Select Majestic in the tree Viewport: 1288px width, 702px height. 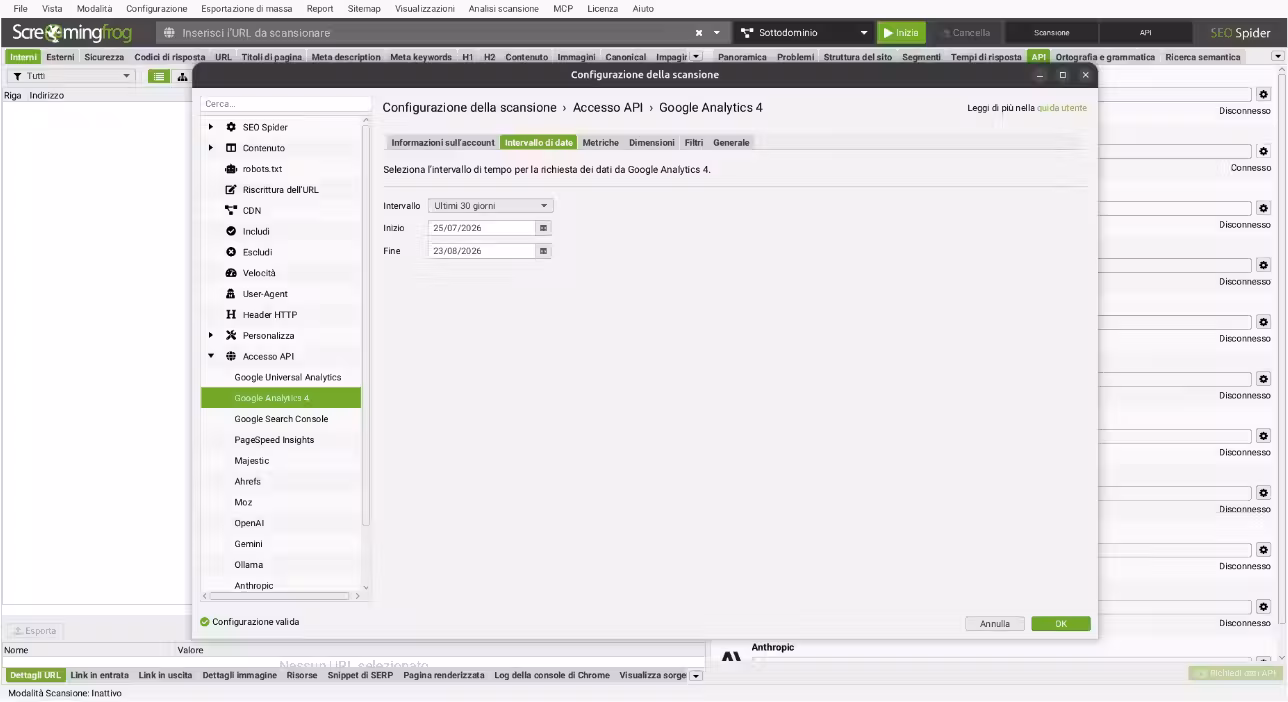(x=252, y=461)
